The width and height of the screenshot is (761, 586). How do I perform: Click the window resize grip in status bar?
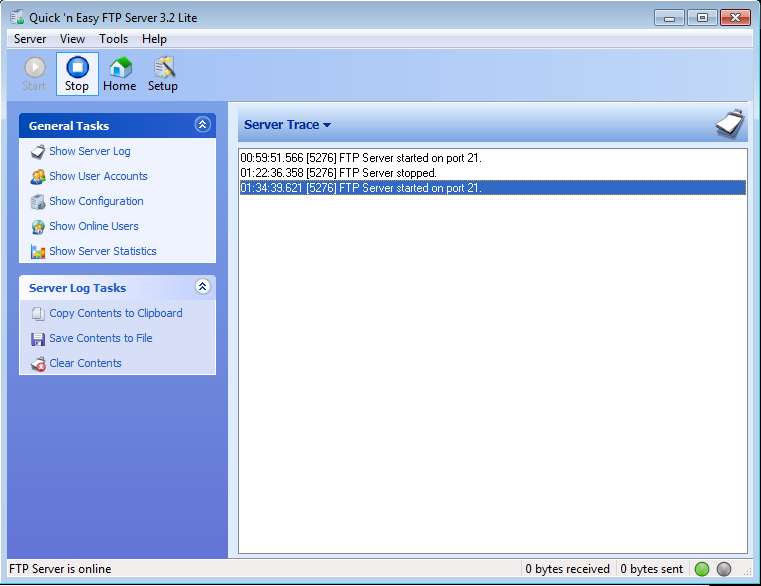tap(747, 571)
